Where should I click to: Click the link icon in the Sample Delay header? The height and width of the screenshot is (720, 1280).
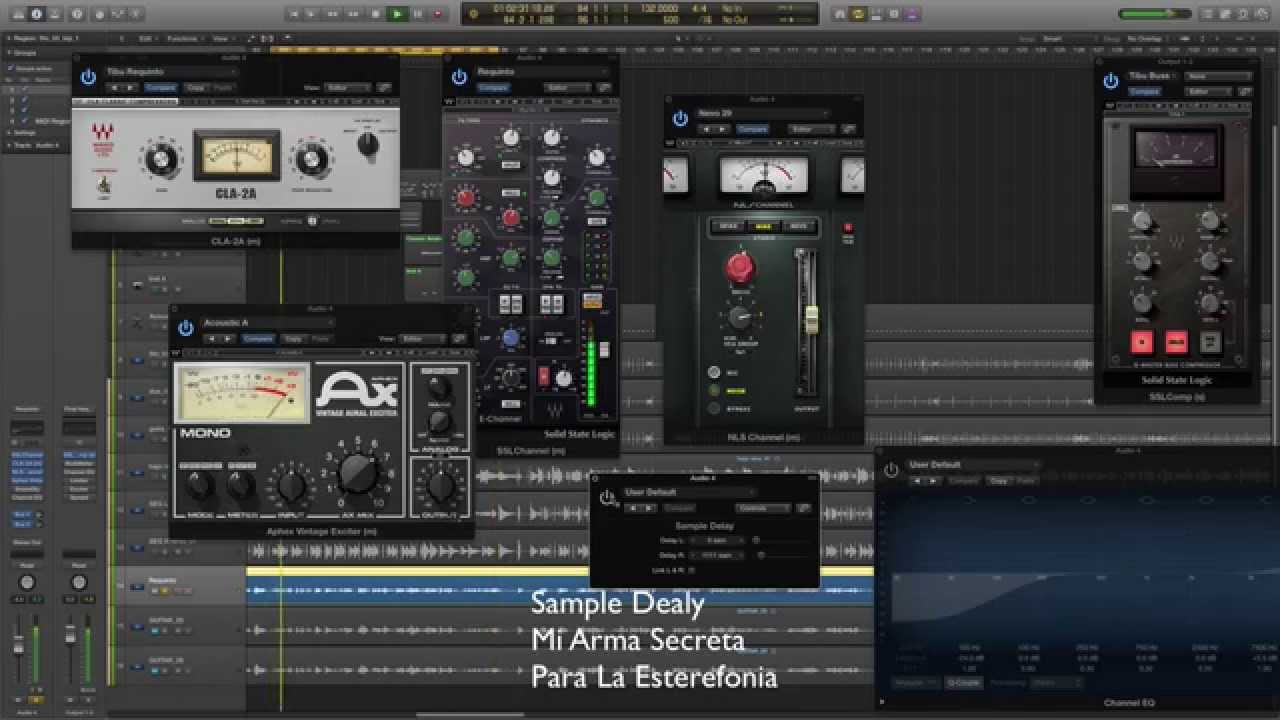pos(803,508)
